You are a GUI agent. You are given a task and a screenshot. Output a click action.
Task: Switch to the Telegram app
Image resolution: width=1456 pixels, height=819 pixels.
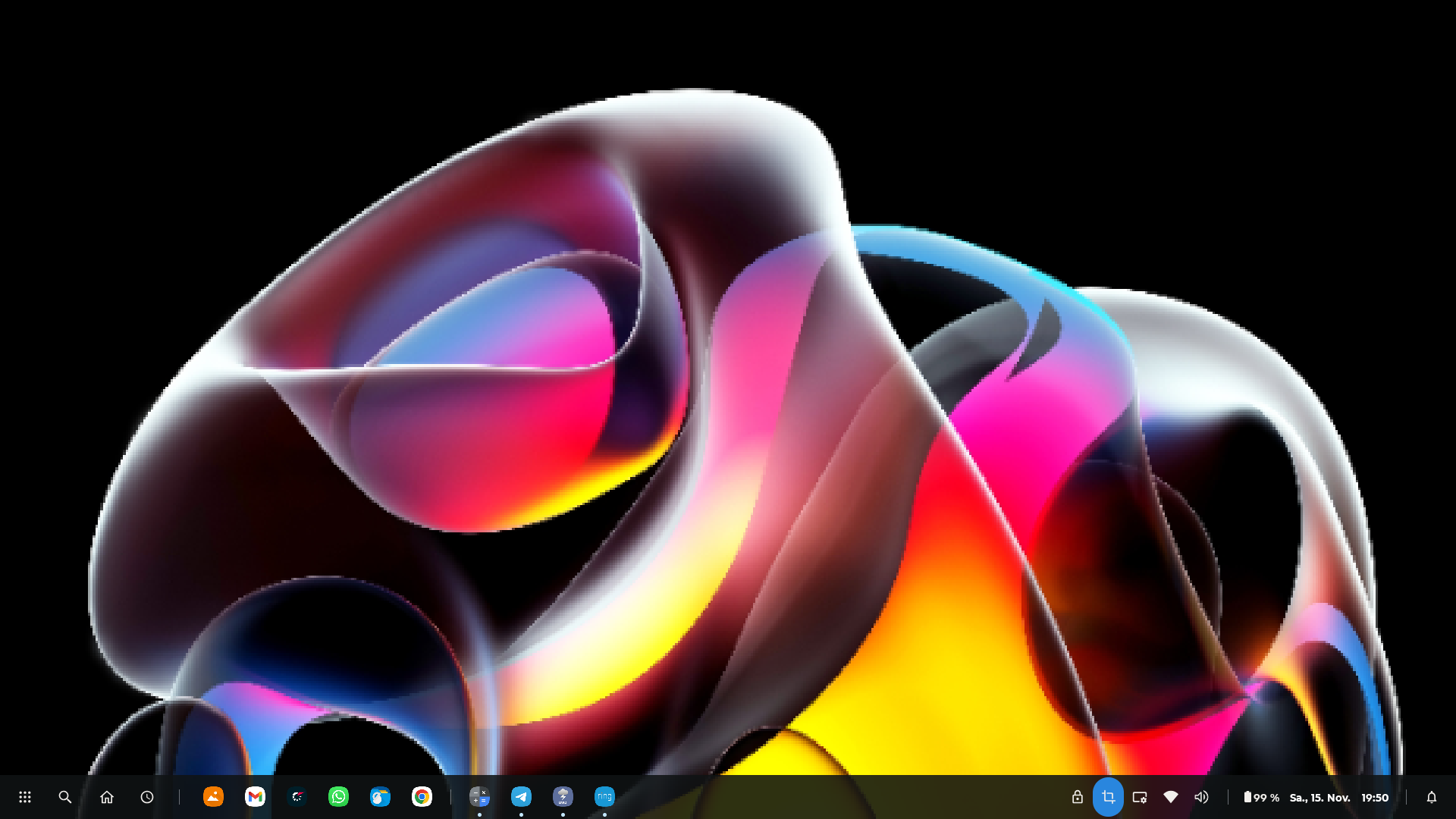pos(521,796)
